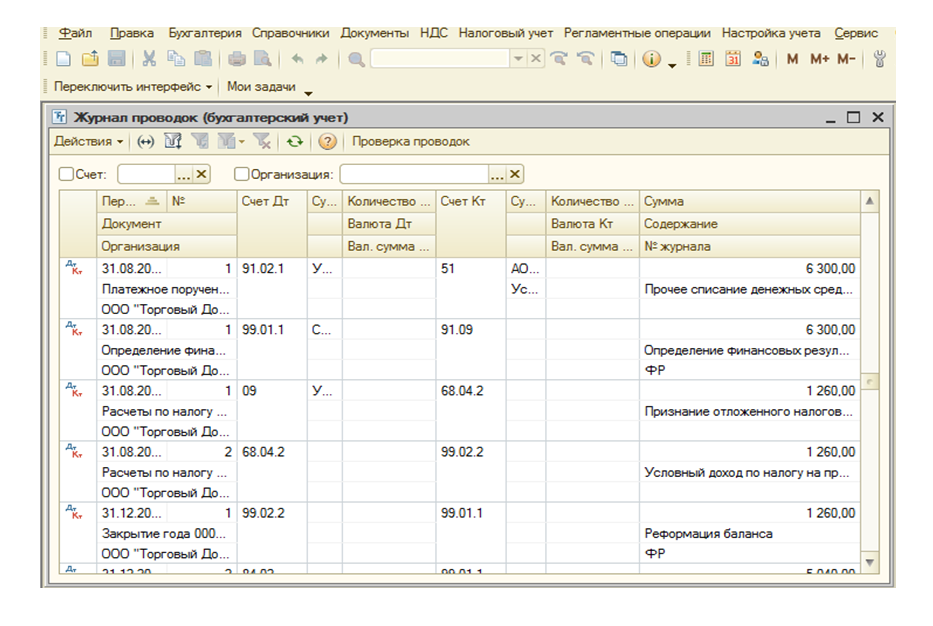
Task: Open the calculator icon in the toolbar
Action: tap(706, 60)
